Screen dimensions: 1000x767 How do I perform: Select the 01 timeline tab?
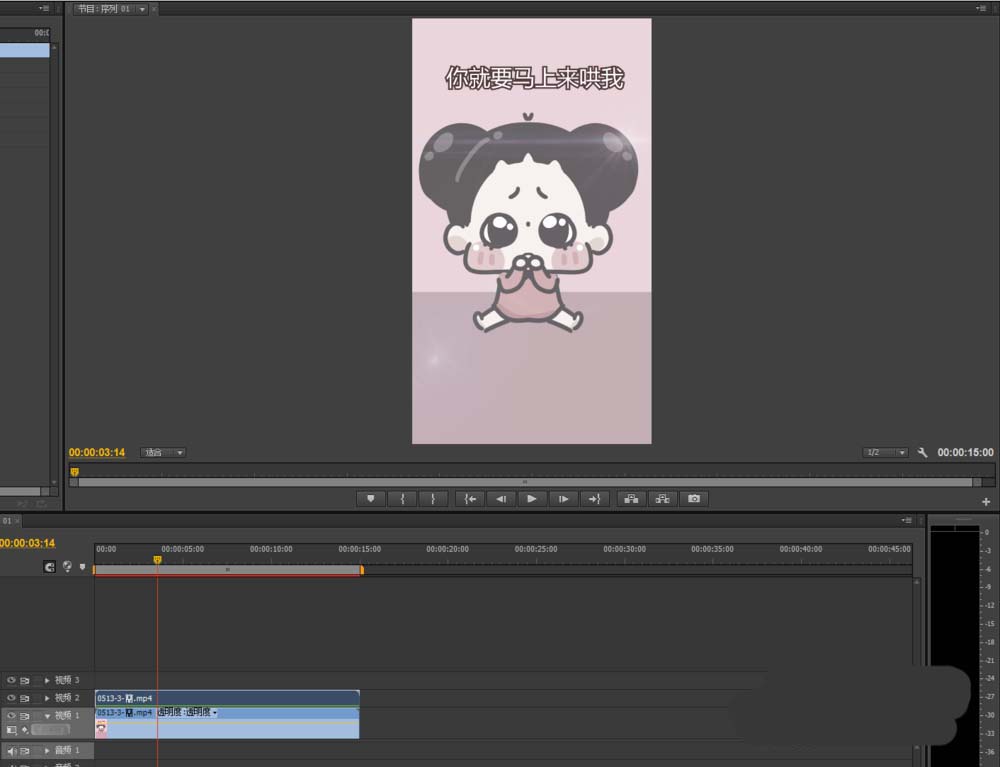pyautogui.click(x=6, y=521)
